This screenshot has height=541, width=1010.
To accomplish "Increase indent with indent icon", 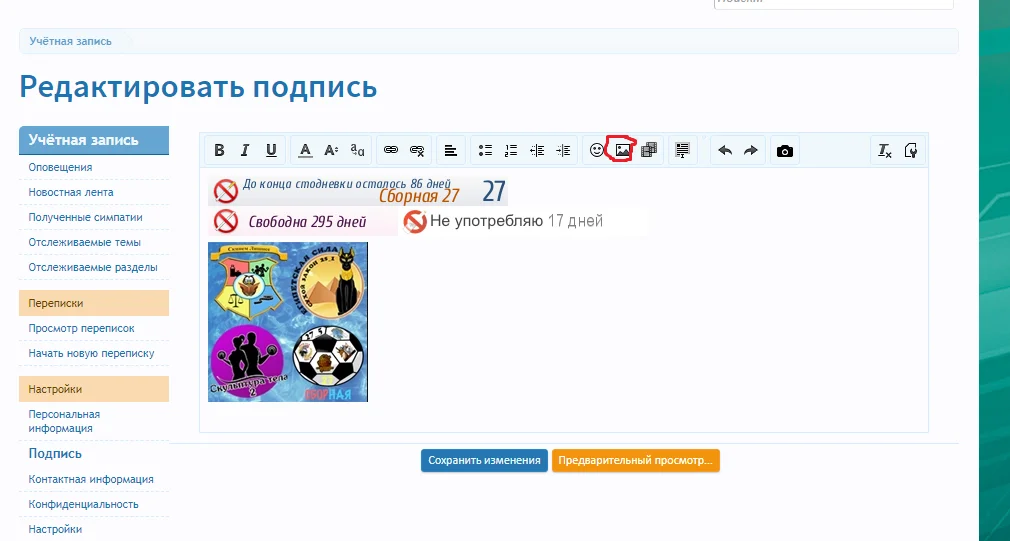I will 564,150.
